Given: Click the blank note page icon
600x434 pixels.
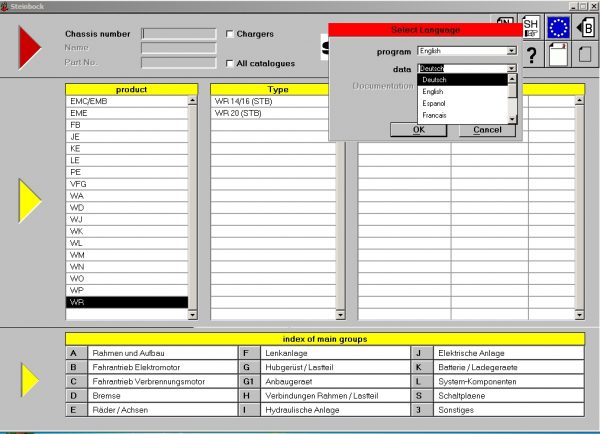Looking at the screenshot, I should coord(558,55).
